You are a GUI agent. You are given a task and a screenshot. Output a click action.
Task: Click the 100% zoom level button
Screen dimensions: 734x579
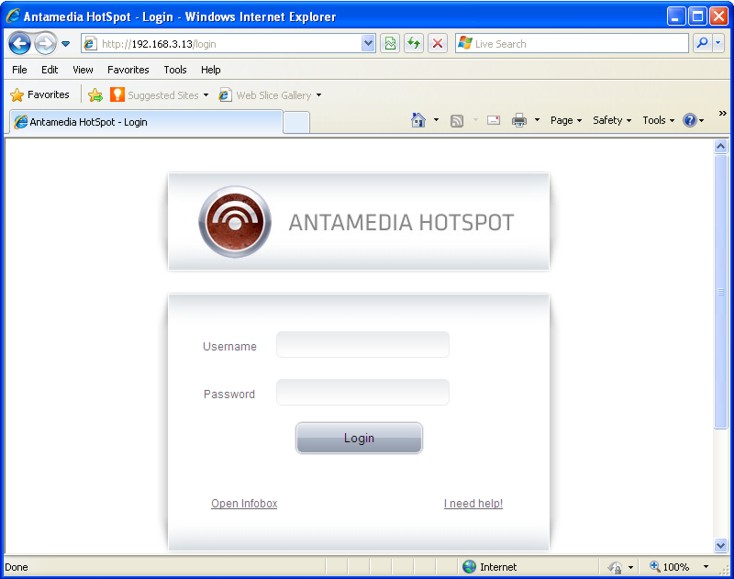click(669, 567)
